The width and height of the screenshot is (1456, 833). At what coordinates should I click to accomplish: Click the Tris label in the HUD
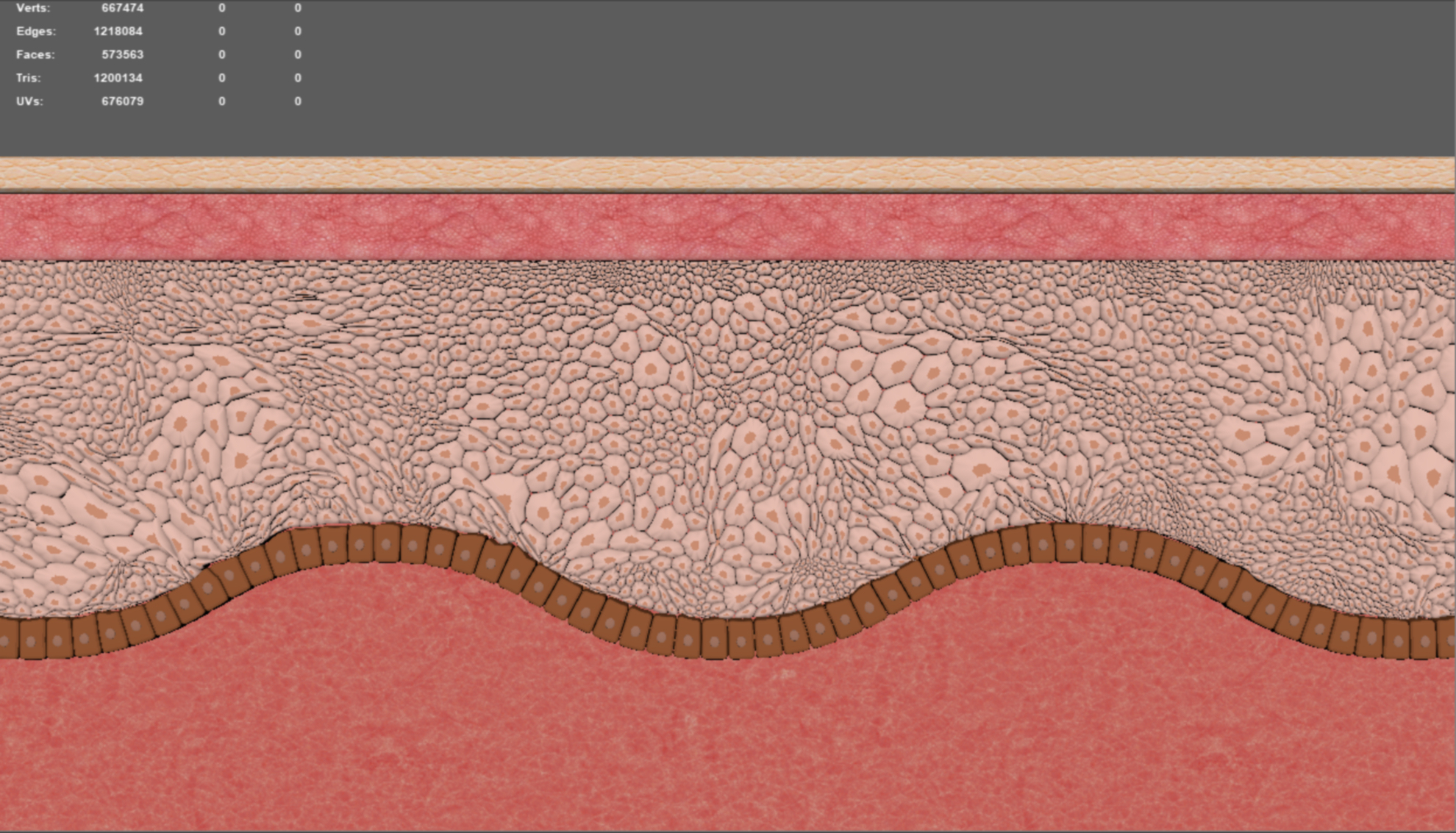click(29, 78)
